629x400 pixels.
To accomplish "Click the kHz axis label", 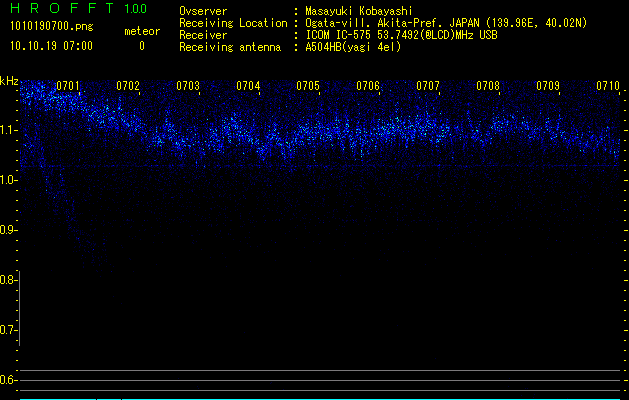I will pos(9,81).
